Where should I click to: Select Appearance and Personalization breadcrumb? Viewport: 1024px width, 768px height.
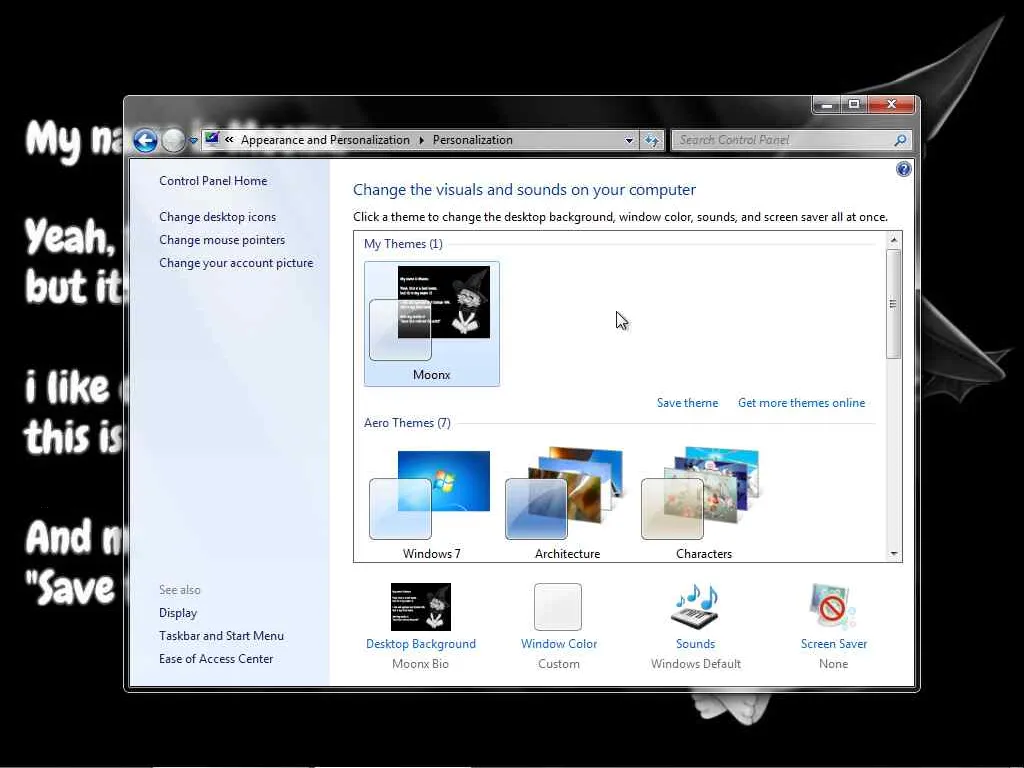click(325, 140)
